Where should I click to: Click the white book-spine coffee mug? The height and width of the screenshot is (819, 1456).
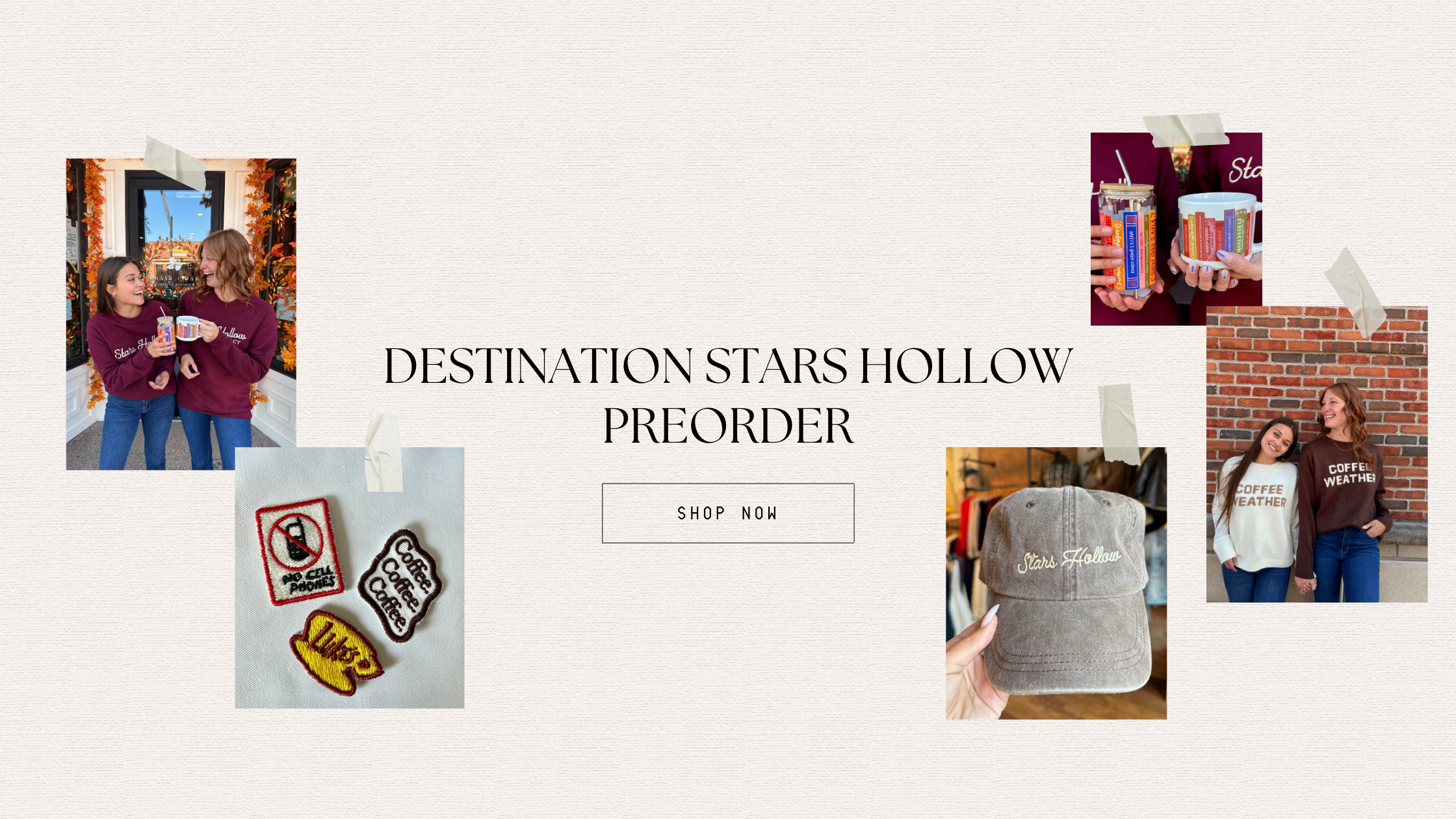[x=1219, y=231]
